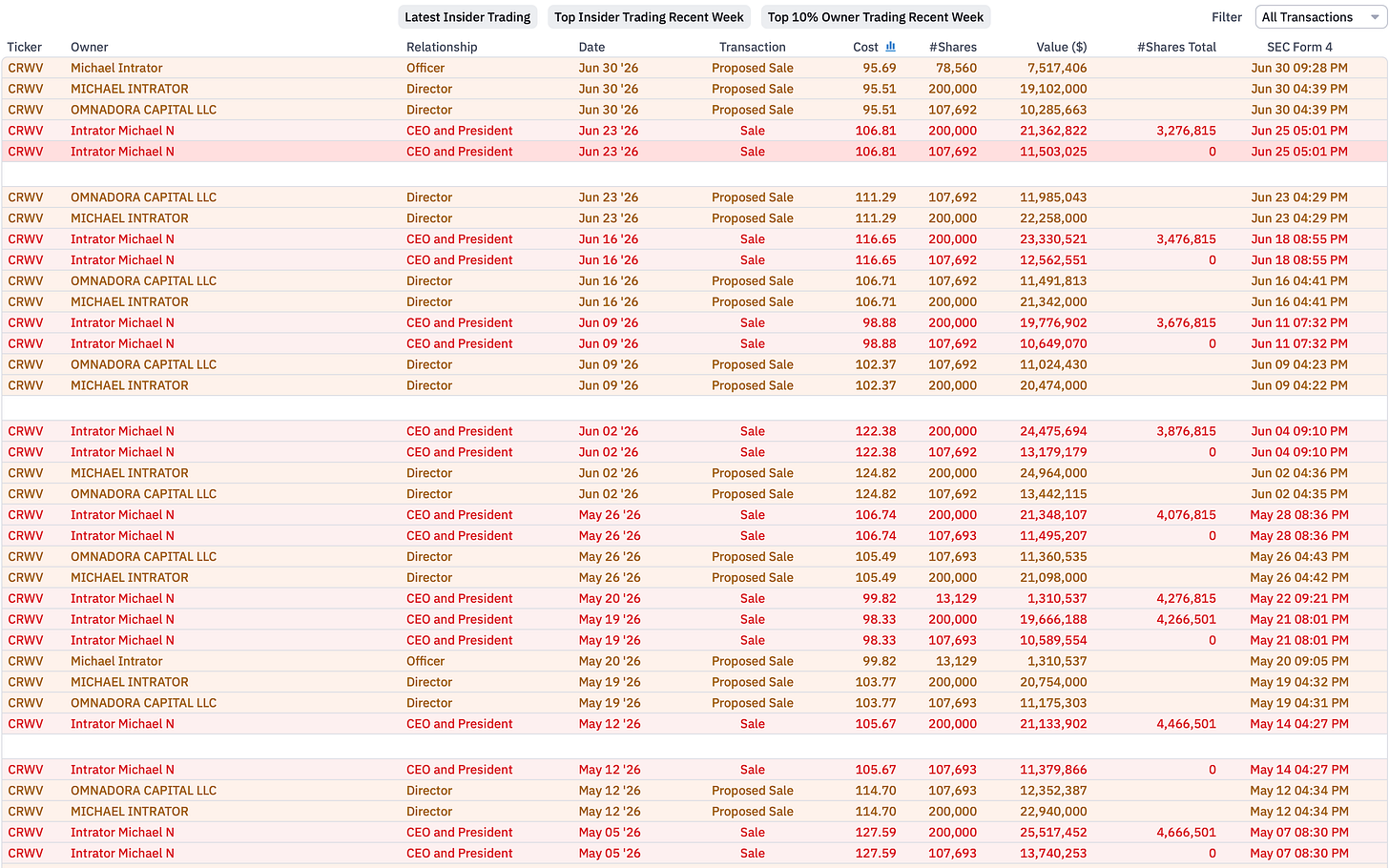Open OMNADORA CAPITAL LLC link dated Jun 23
Screen dimensions: 1389x868
click(x=143, y=197)
